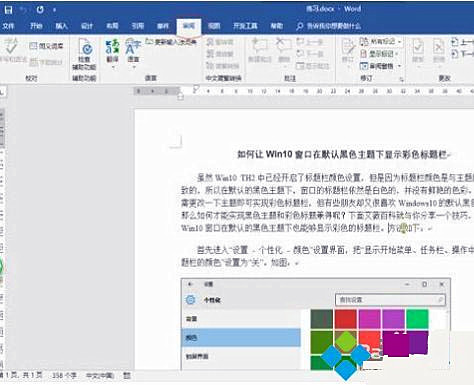Open the 文件 (File) tab
The image size is (474, 385).
click(8, 26)
